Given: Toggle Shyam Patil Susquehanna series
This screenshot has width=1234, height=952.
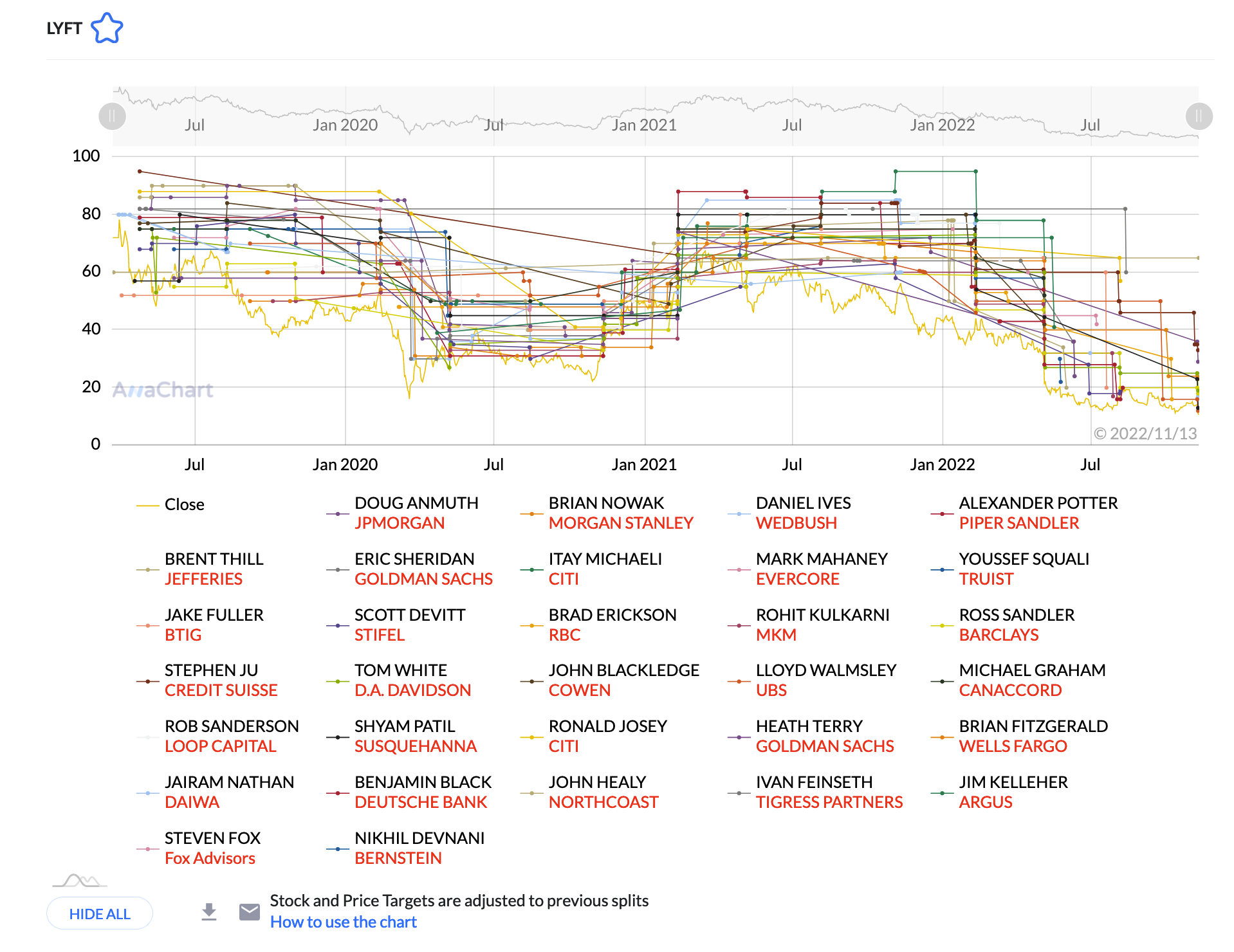Looking at the screenshot, I should (402, 736).
